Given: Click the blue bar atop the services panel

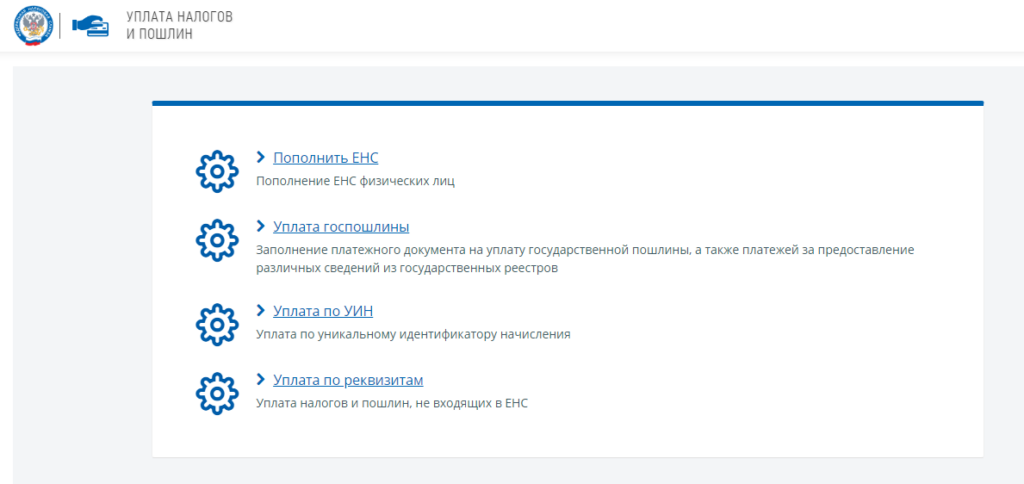Looking at the screenshot, I should (x=567, y=103).
